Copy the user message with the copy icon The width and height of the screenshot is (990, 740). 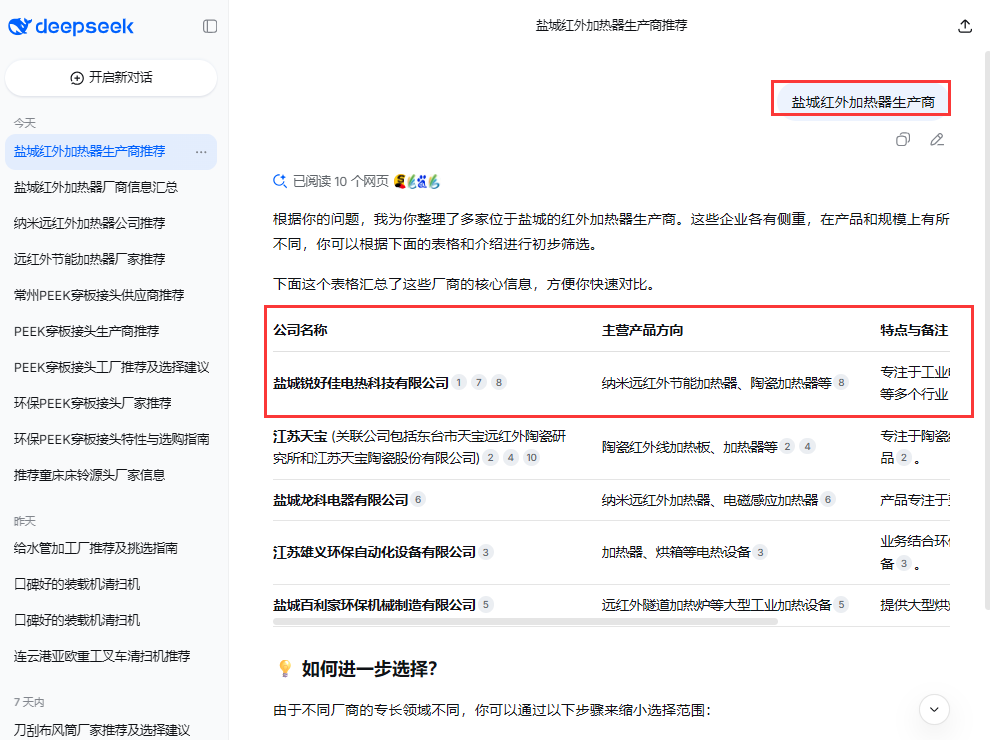tap(903, 140)
